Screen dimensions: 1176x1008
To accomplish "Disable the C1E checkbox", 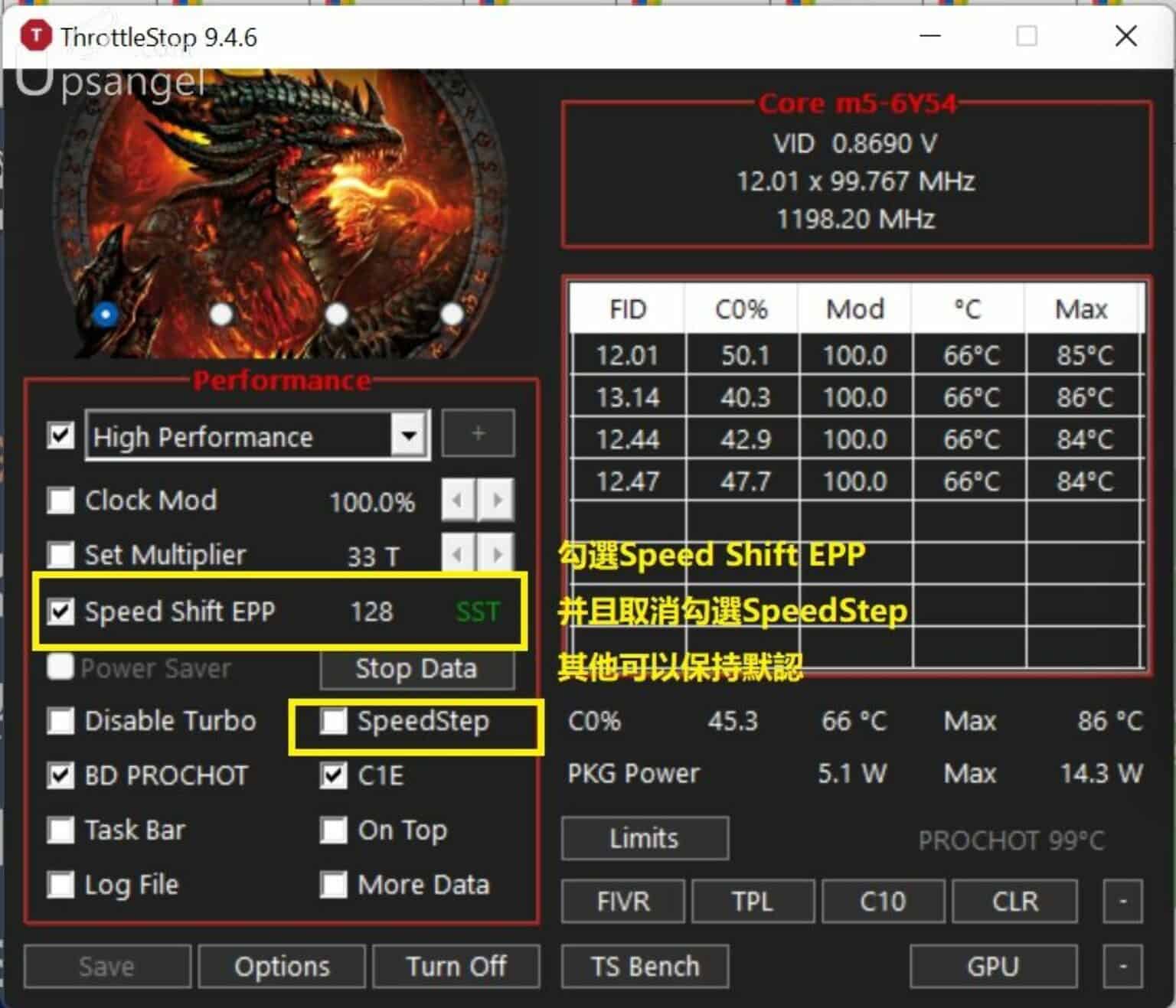I will [x=334, y=775].
